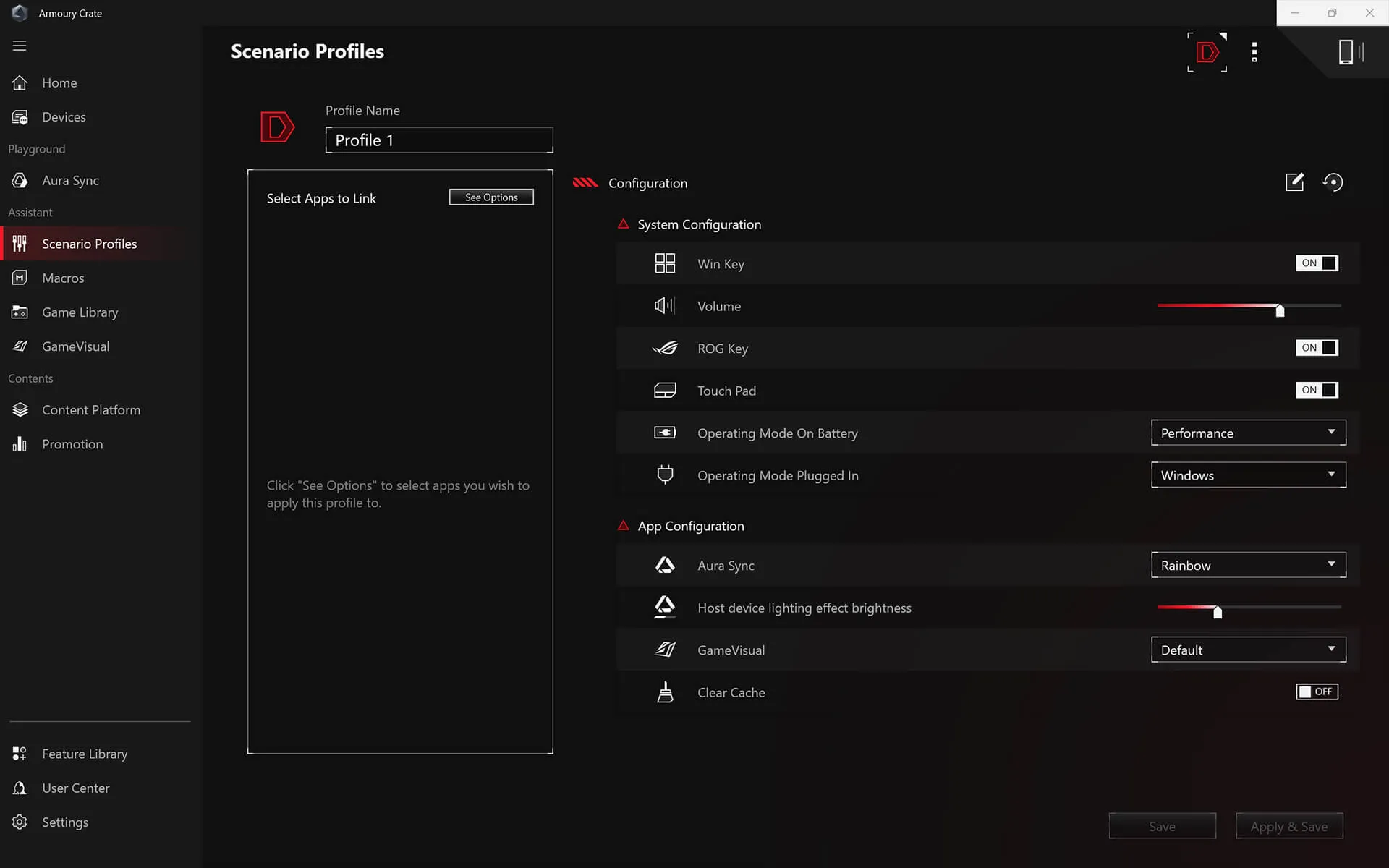This screenshot has height=868, width=1389.
Task: Enable the Clear Cache toggle
Action: (x=1317, y=692)
